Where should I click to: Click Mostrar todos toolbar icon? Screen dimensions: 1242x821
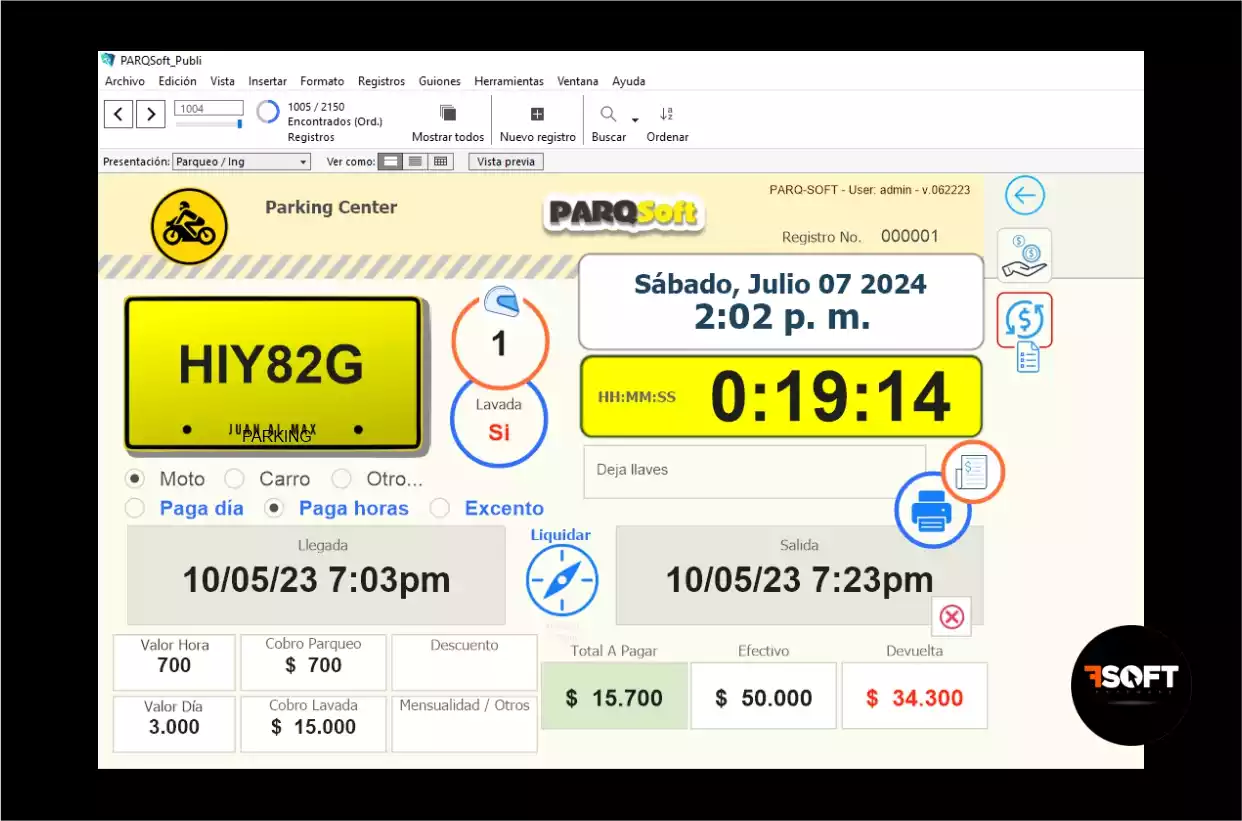[x=448, y=113]
